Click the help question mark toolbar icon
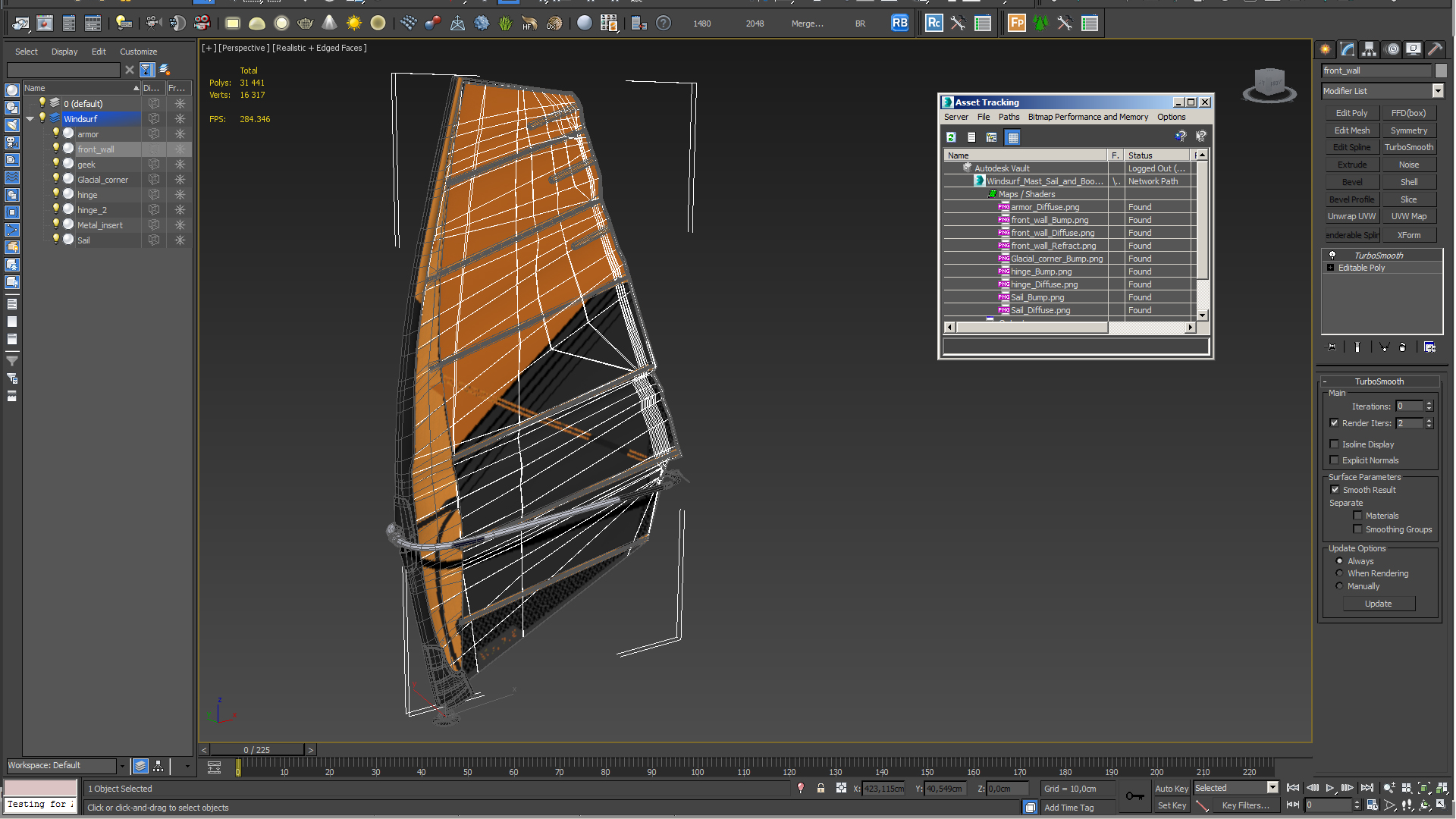This screenshot has width=1456, height=819. (664, 24)
